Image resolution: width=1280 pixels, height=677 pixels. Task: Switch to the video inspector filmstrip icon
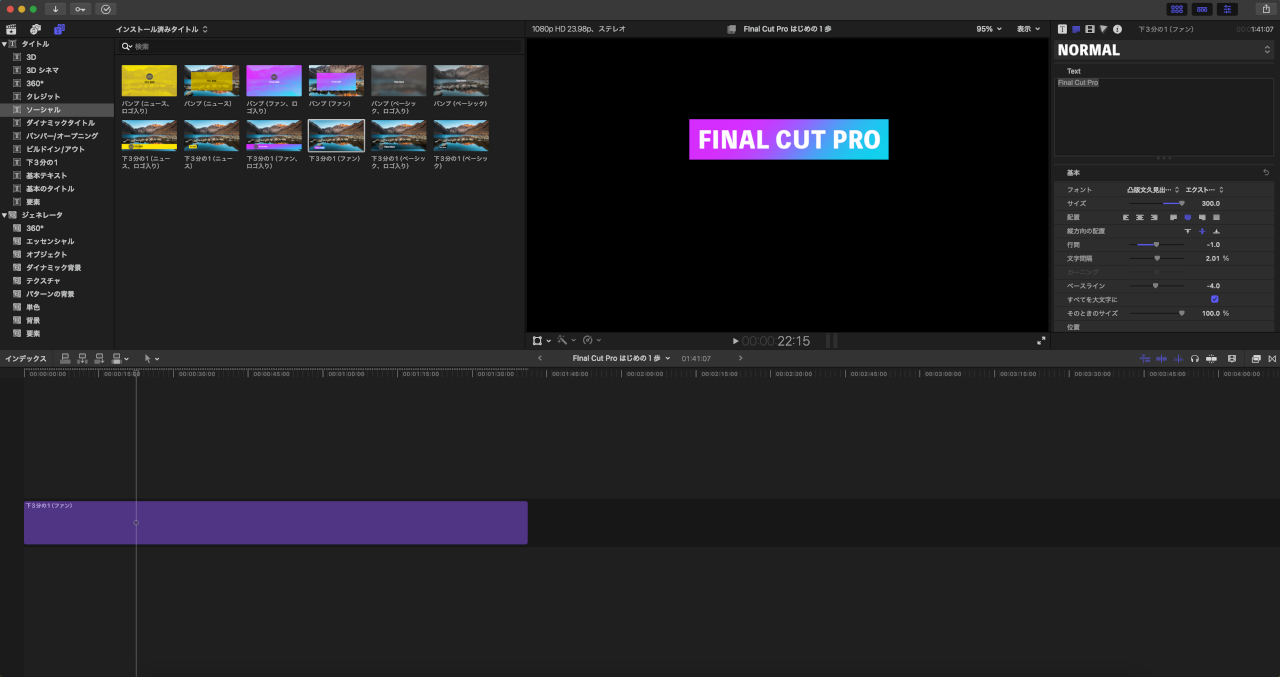pos(1089,29)
